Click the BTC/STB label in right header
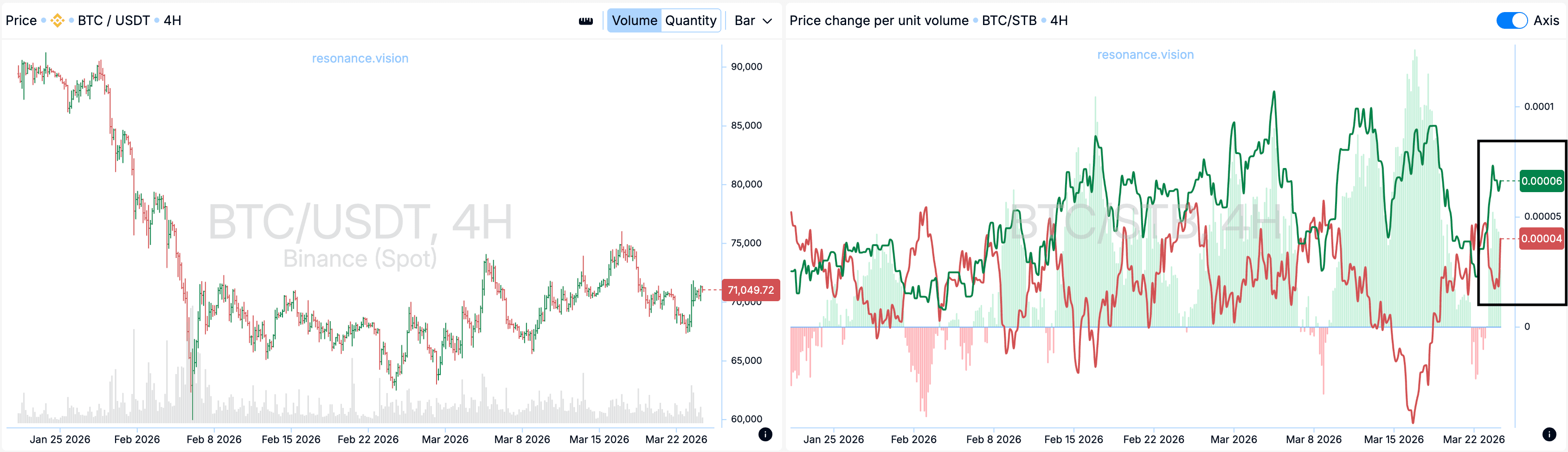1568x452 pixels. 1009,21
